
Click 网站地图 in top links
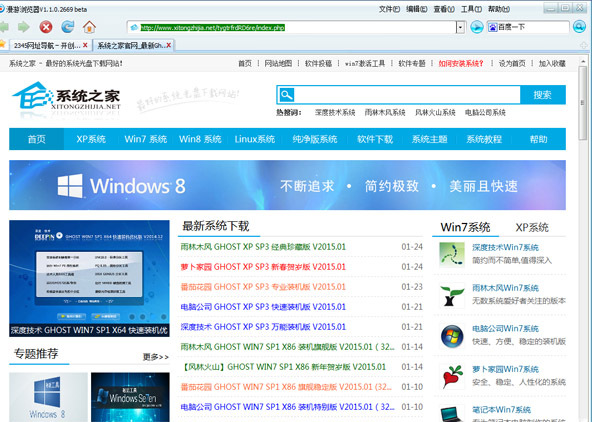278,63
